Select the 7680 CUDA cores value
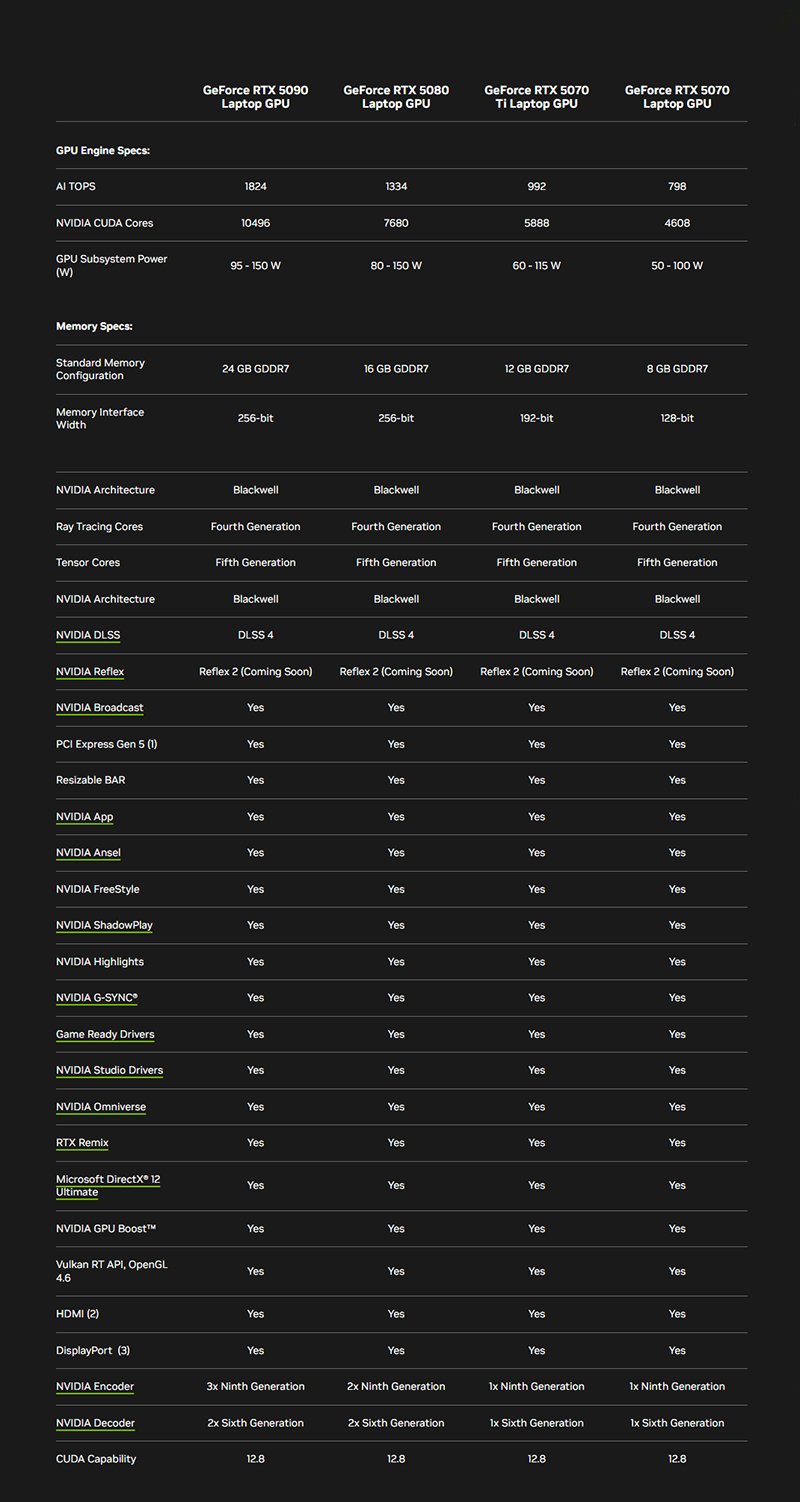The image size is (800, 1502). tap(396, 223)
